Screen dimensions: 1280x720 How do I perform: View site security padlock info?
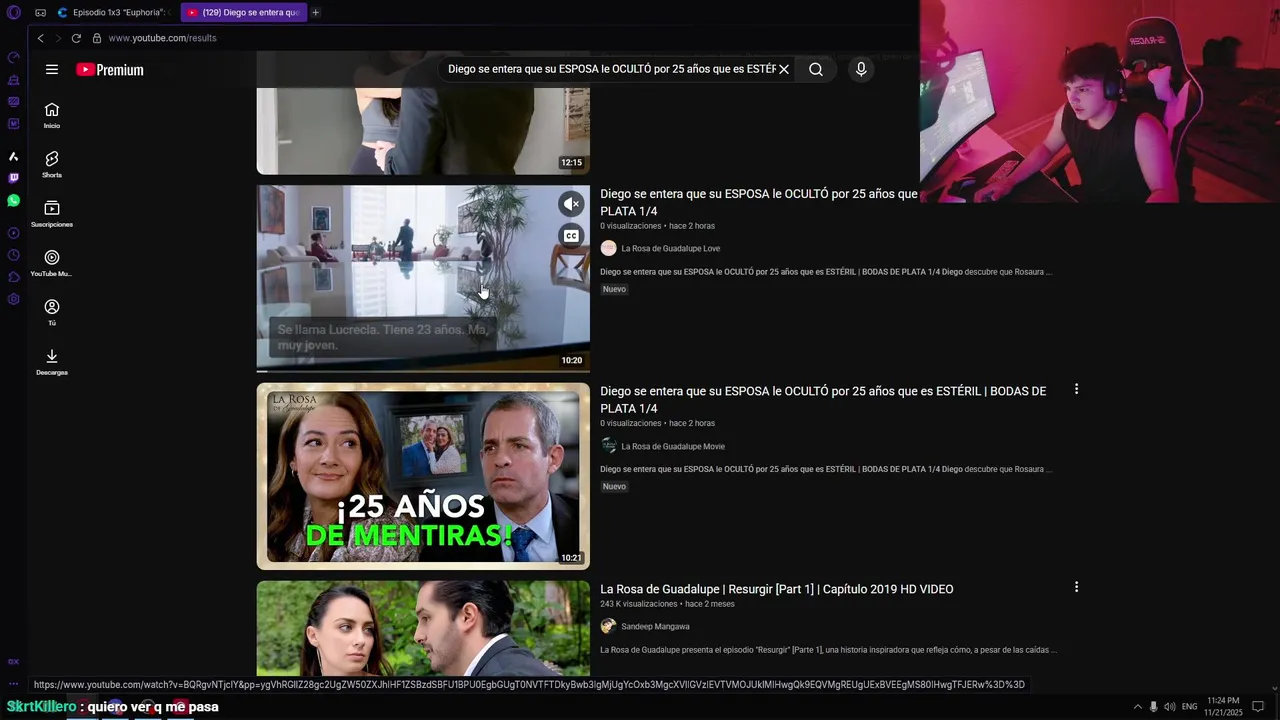97,38
